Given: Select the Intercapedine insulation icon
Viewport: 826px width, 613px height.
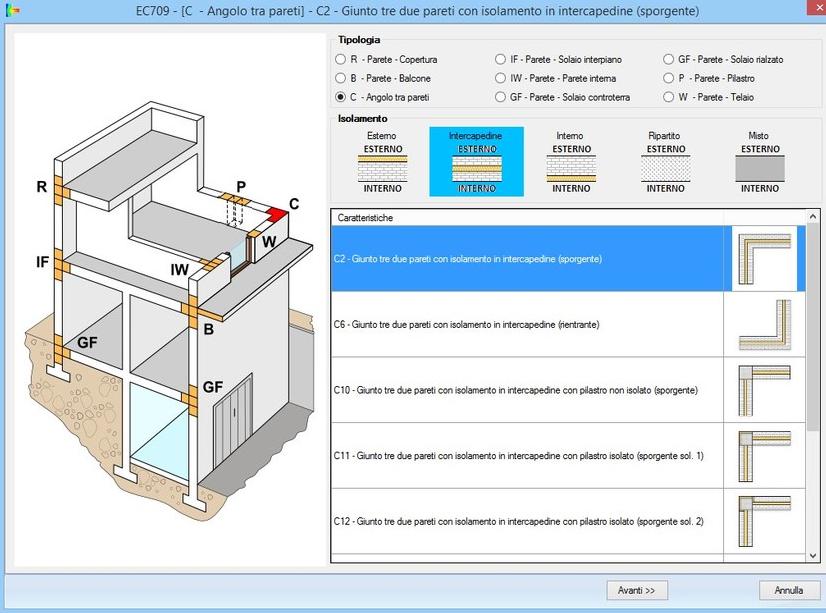Looking at the screenshot, I should pos(476,167).
